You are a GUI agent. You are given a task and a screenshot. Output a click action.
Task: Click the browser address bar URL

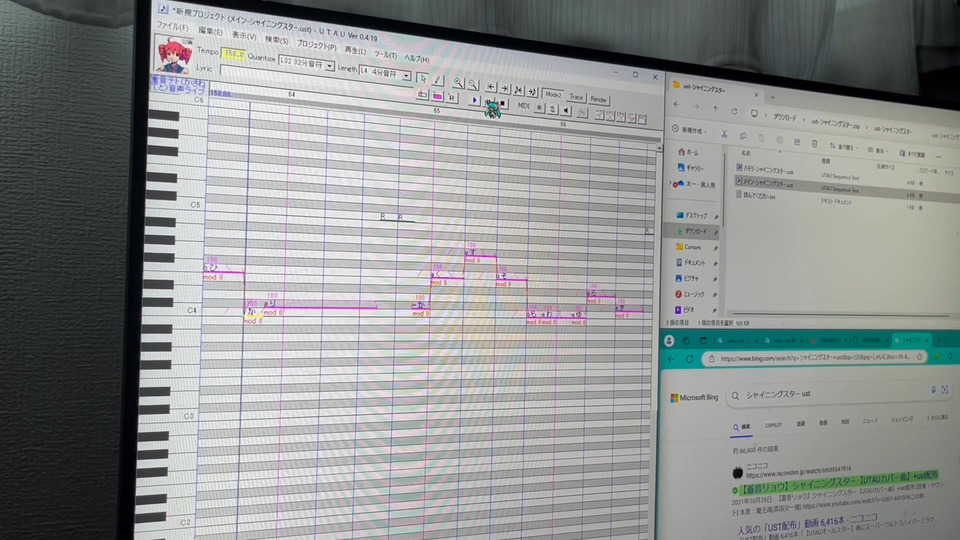point(814,358)
